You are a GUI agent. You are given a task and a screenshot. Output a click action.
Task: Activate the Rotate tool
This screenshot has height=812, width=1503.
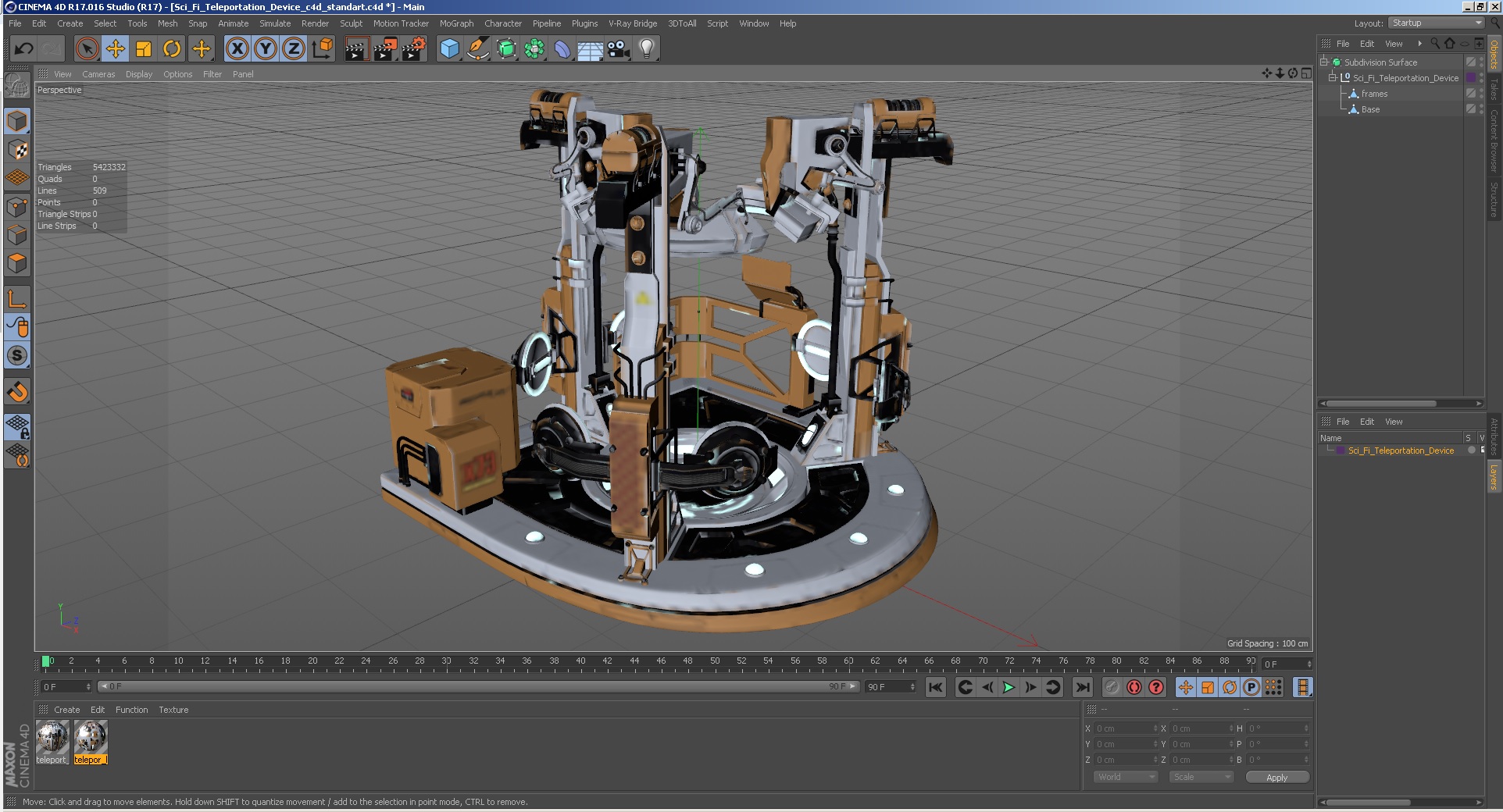coord(172,49)
